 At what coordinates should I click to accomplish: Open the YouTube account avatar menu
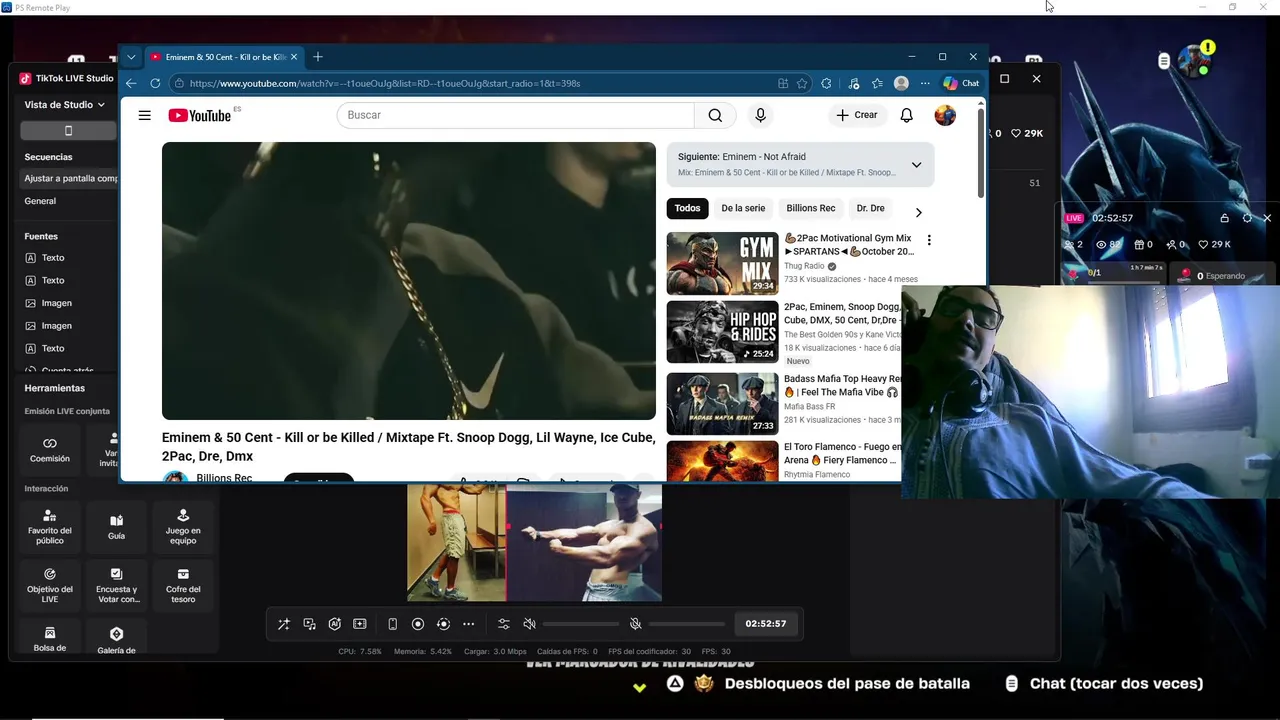pos(945,115)
